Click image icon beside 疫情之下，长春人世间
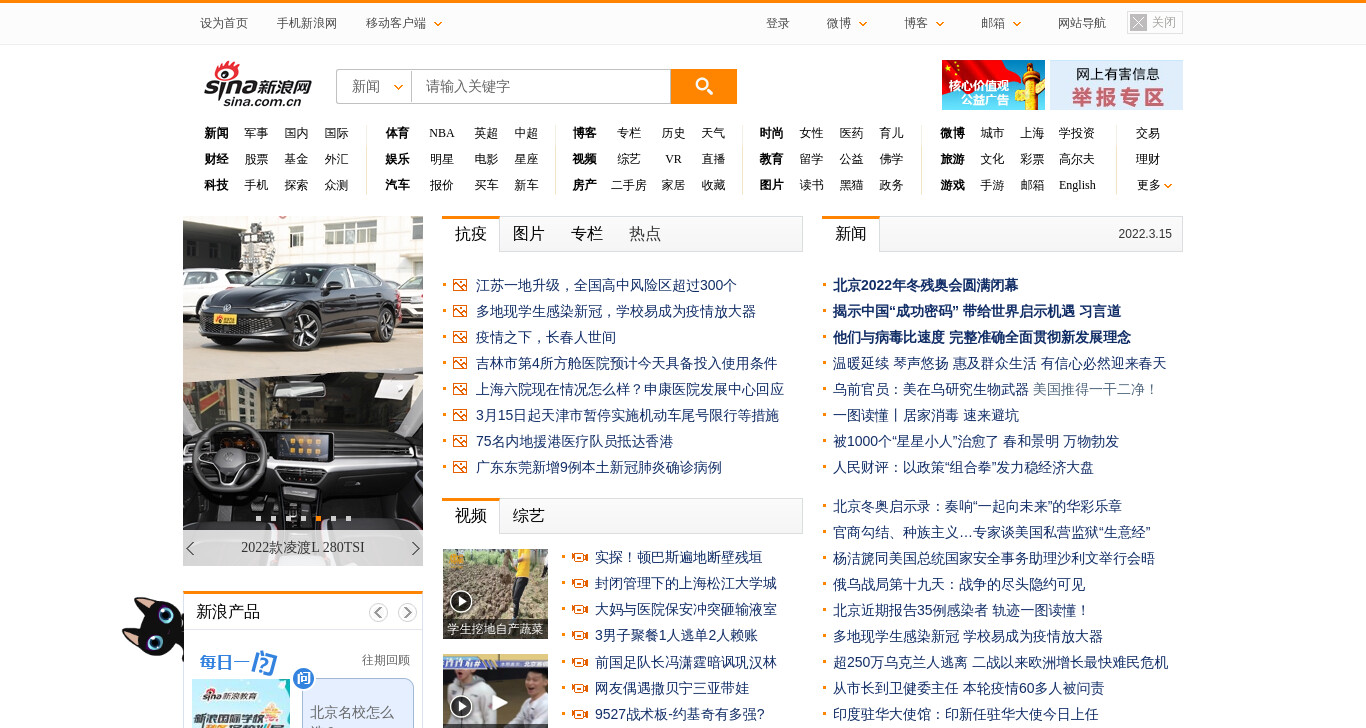 click(460, 338)
